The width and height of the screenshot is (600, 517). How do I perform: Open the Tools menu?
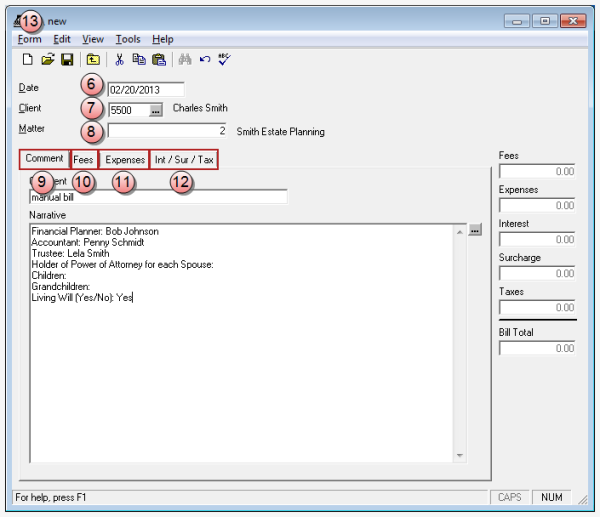point(127,39)
